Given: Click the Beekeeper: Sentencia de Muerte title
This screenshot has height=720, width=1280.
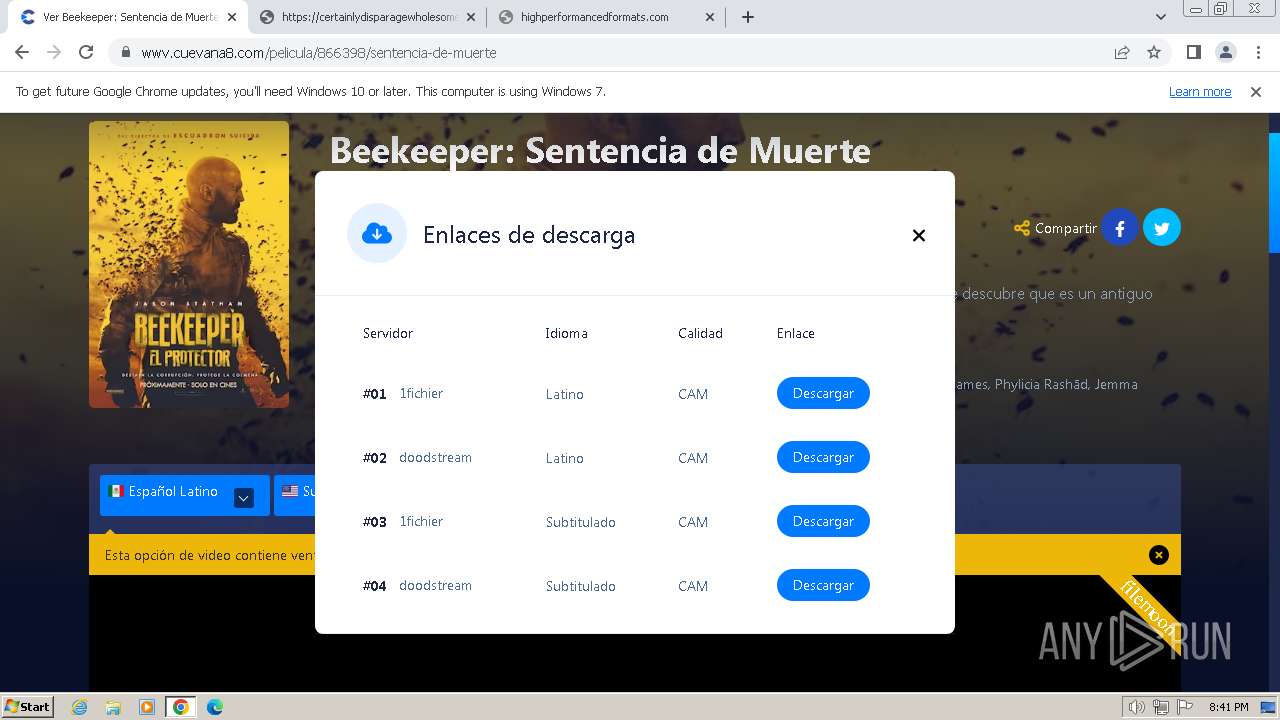Looking at the screenshot, I should 600,150.
